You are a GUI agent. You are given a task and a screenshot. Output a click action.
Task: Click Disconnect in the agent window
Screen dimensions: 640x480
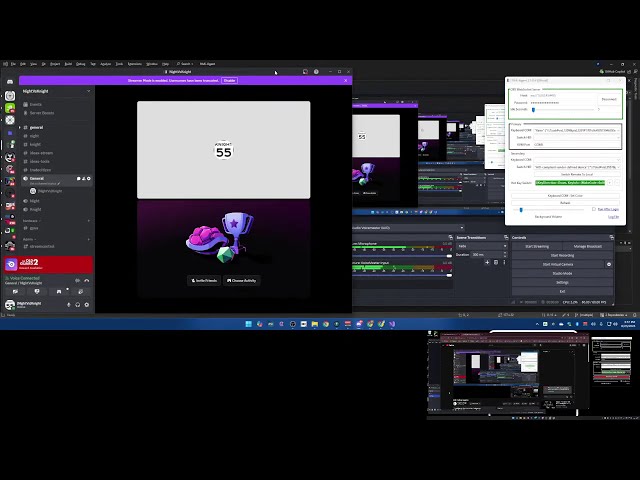pyautogui.click(x=609, y=99)
